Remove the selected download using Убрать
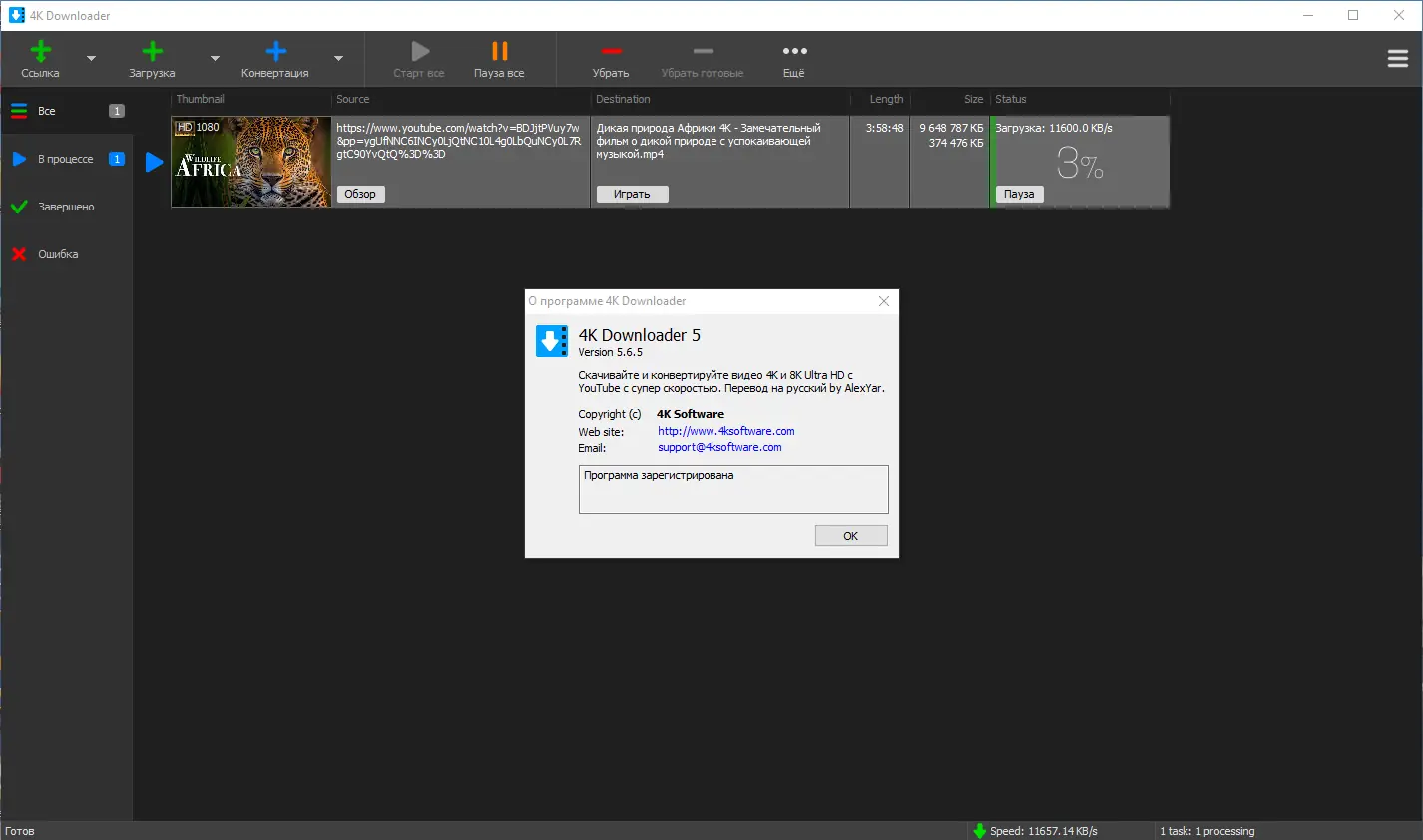The image size is (1423, 840). coord(611,58)
